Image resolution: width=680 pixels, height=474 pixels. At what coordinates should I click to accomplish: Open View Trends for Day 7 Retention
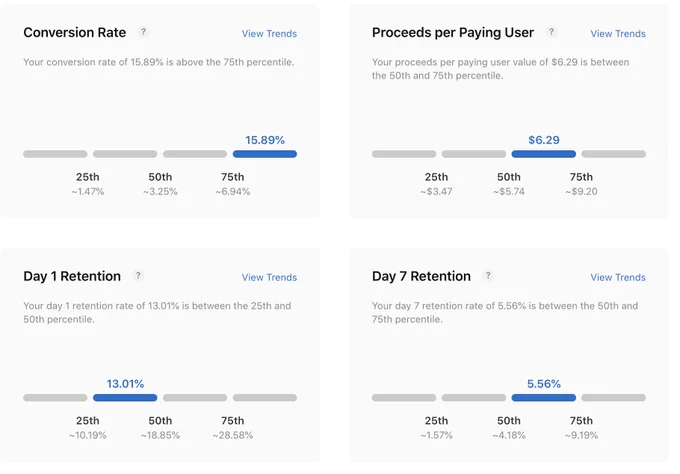(618, 278)
